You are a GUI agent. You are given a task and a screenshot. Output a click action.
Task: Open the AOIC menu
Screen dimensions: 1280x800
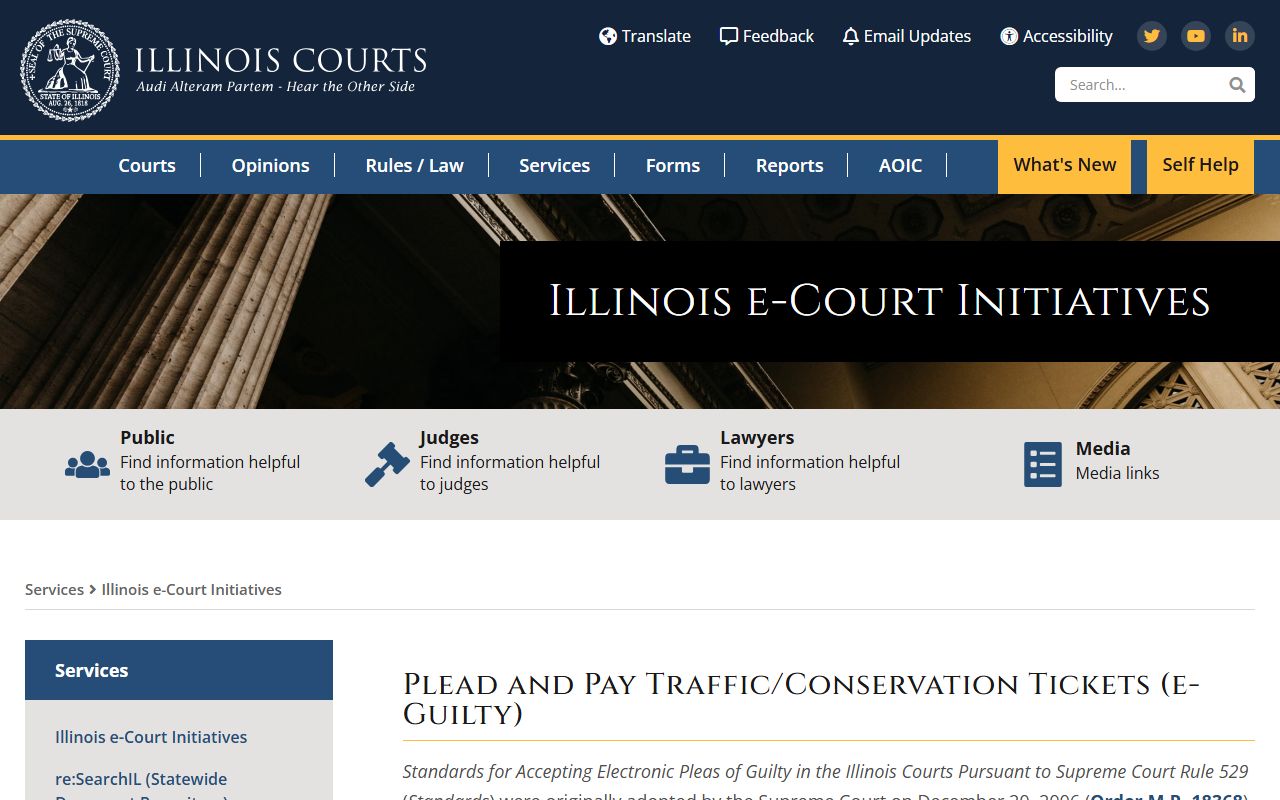[900, 165]
